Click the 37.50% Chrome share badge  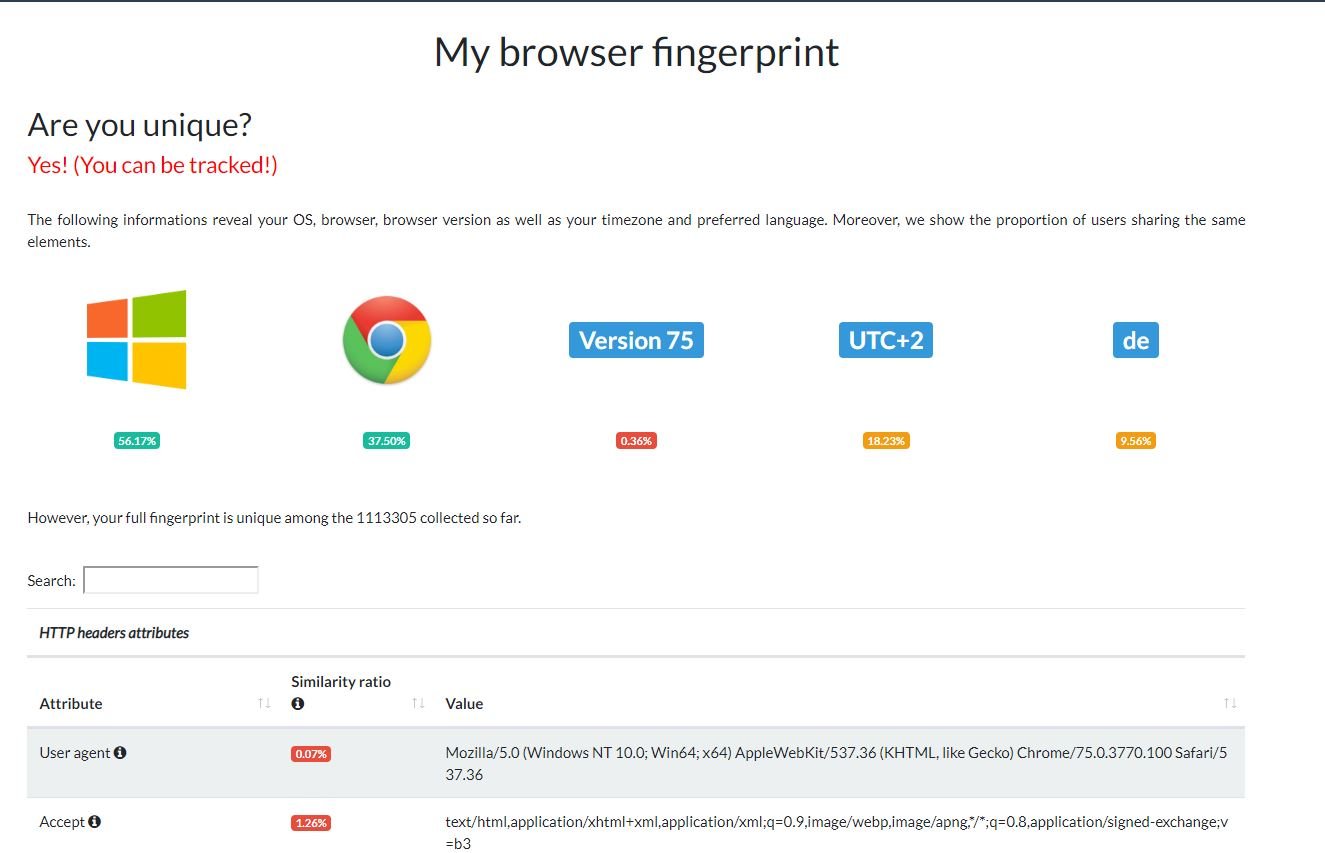point(386,441)
